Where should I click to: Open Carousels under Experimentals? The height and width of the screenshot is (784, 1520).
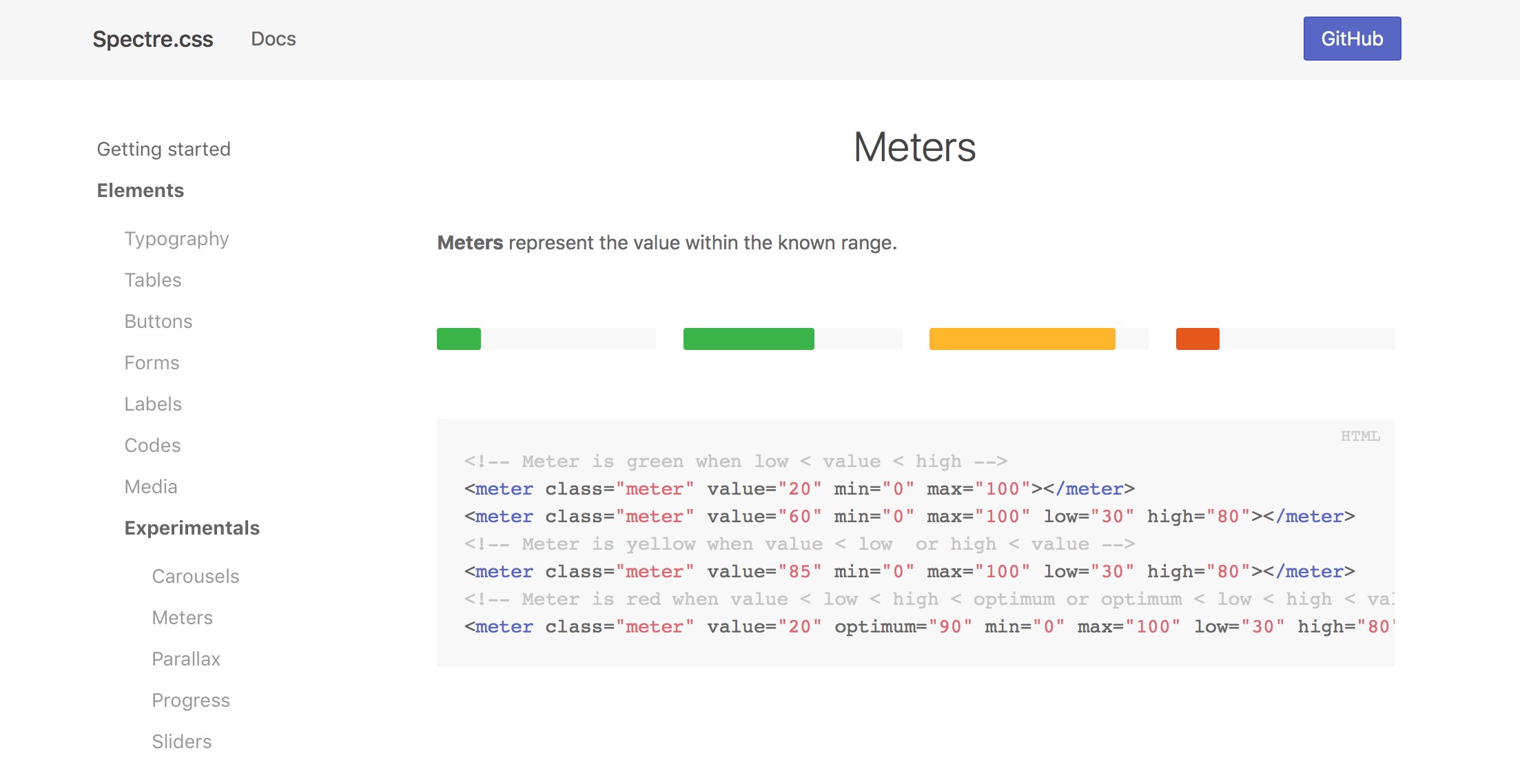pyautogui.click(x=196, y=576)
